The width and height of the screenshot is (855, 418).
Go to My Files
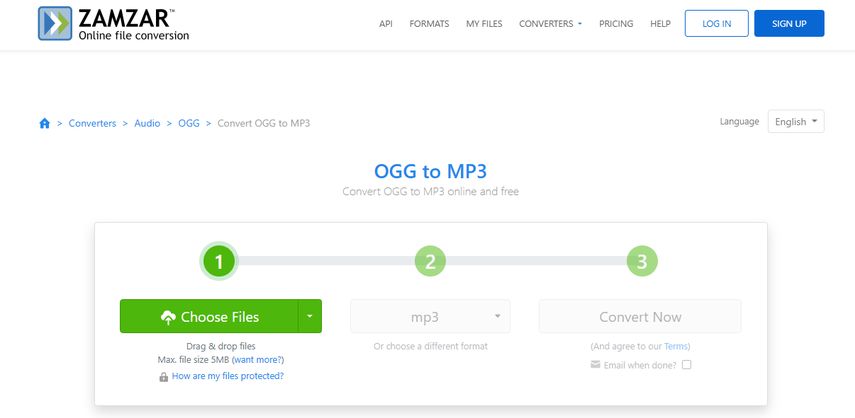[x=484, y=23]
